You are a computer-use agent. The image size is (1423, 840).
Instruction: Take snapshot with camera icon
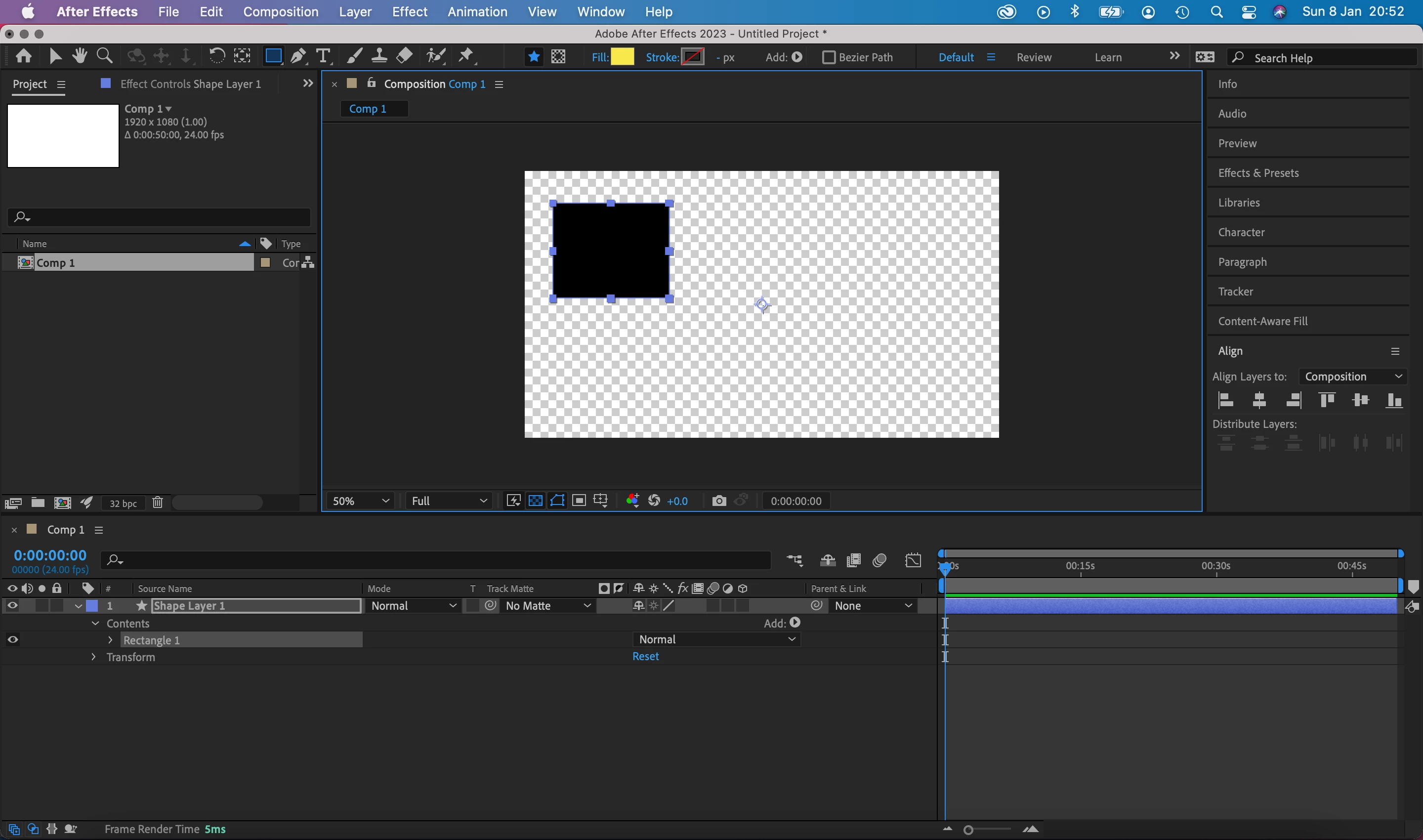point(719,501)
